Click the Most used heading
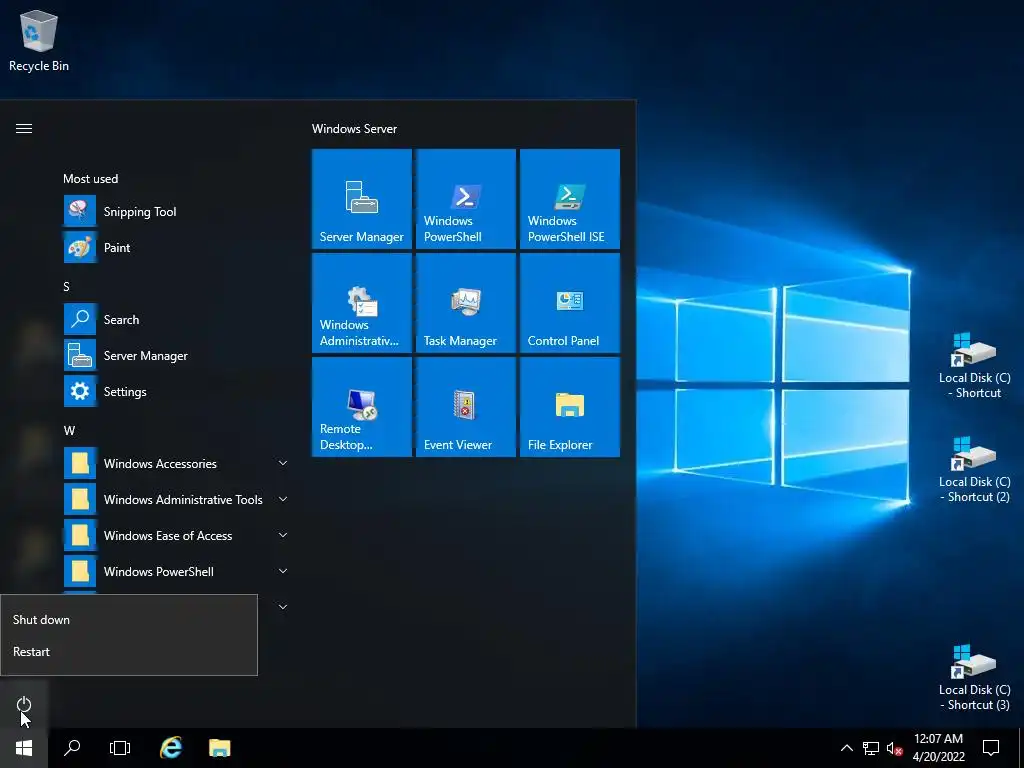This screenshot has width=1024, height=768. point(90,178)
